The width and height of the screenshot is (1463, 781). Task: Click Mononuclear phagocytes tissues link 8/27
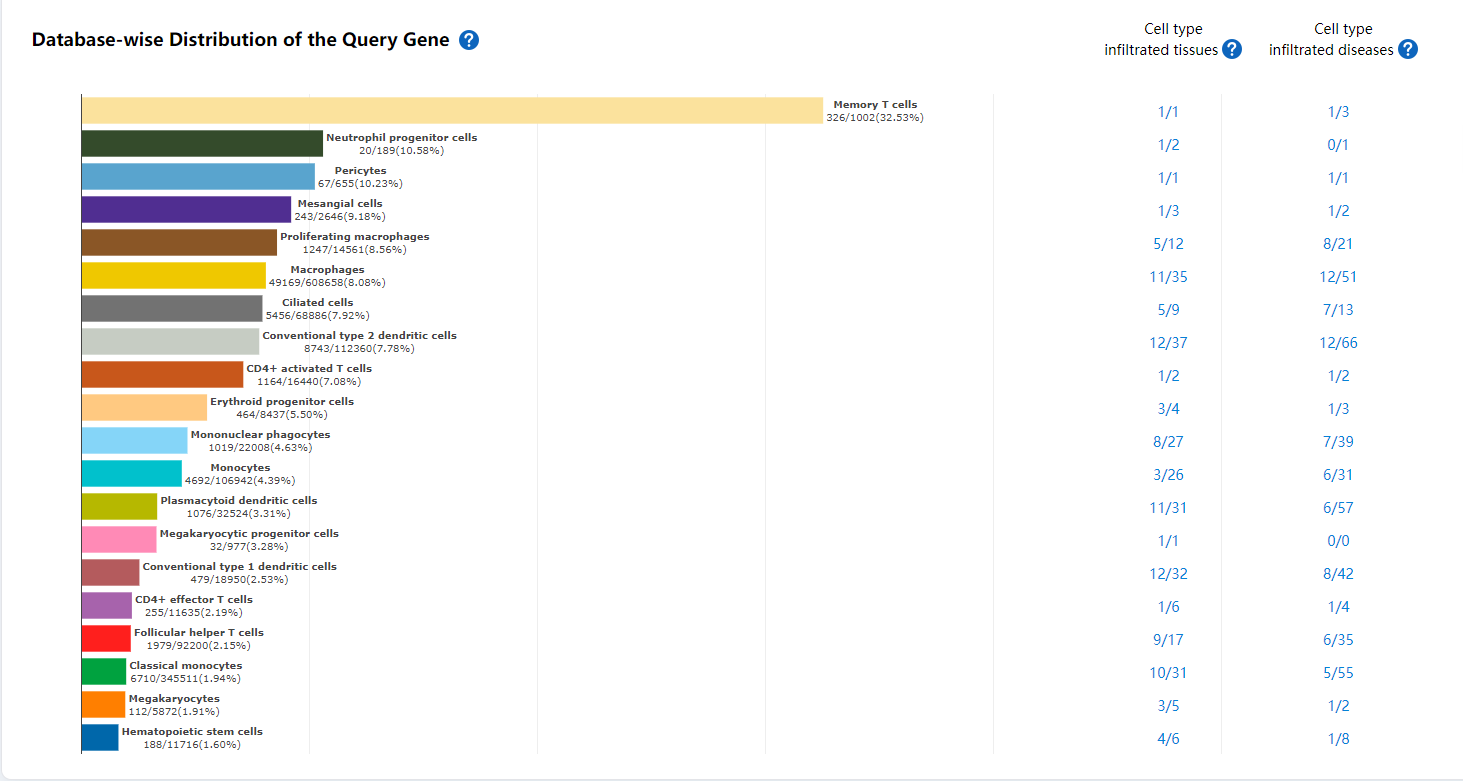click(x=1168, y=442)
